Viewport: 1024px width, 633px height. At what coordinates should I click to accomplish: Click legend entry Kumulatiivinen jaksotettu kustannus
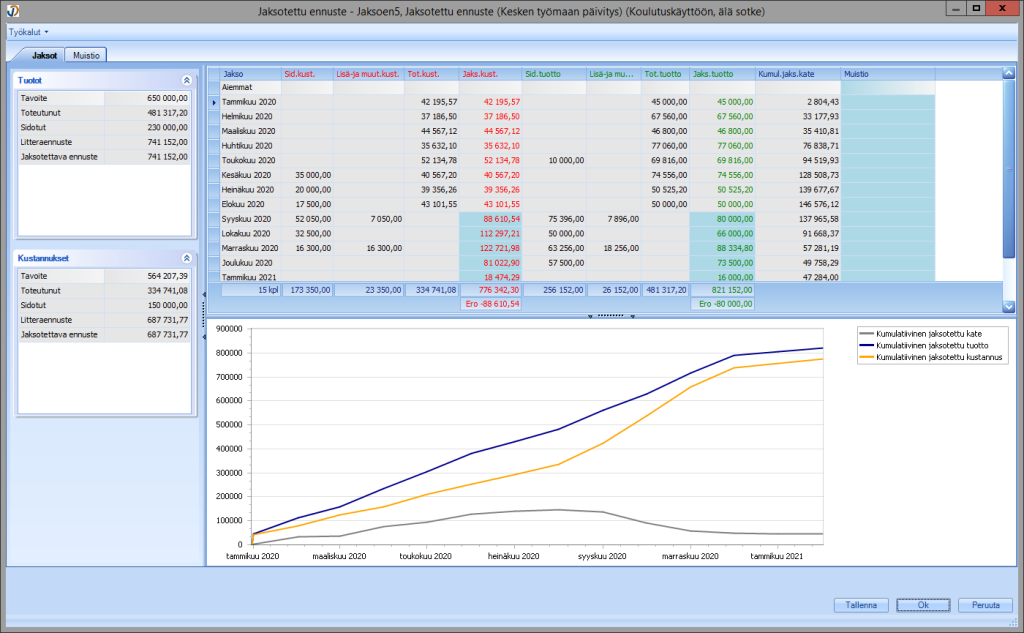coord(931,357)
